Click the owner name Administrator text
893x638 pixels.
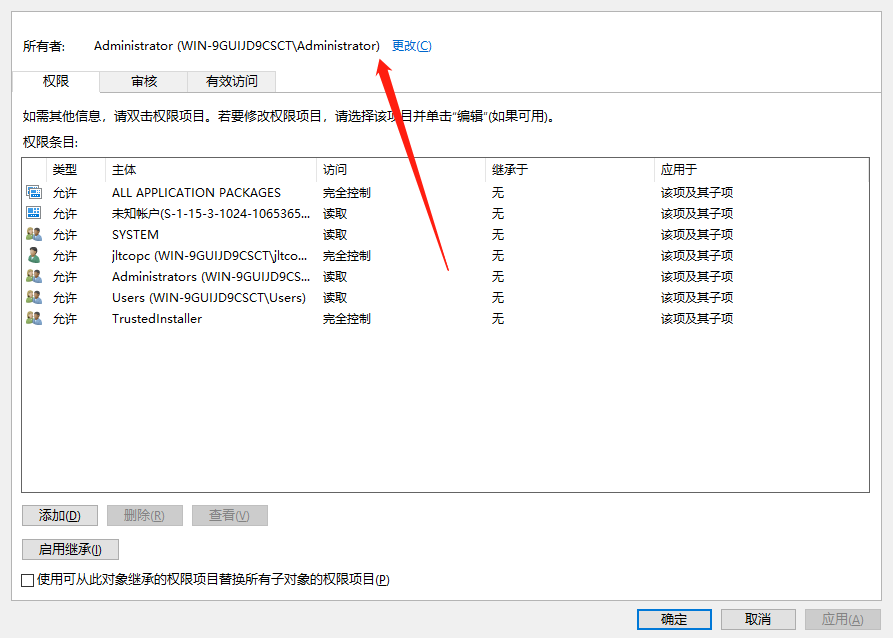[237, 46]
